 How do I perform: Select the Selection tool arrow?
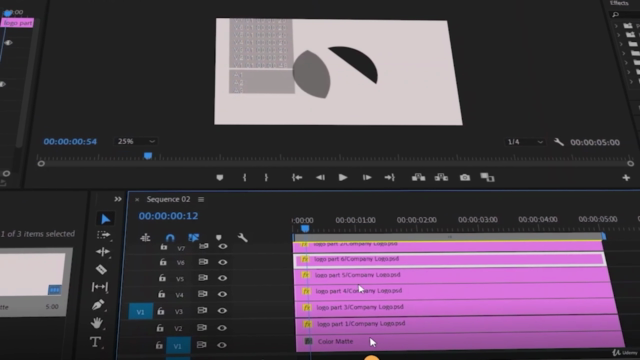coord(105,219)
